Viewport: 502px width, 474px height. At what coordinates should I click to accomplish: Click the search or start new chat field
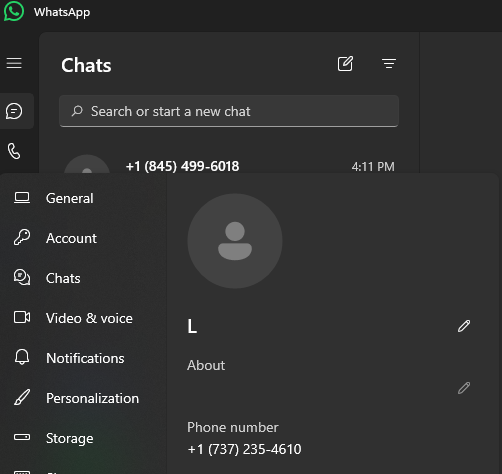coord(229,111)
